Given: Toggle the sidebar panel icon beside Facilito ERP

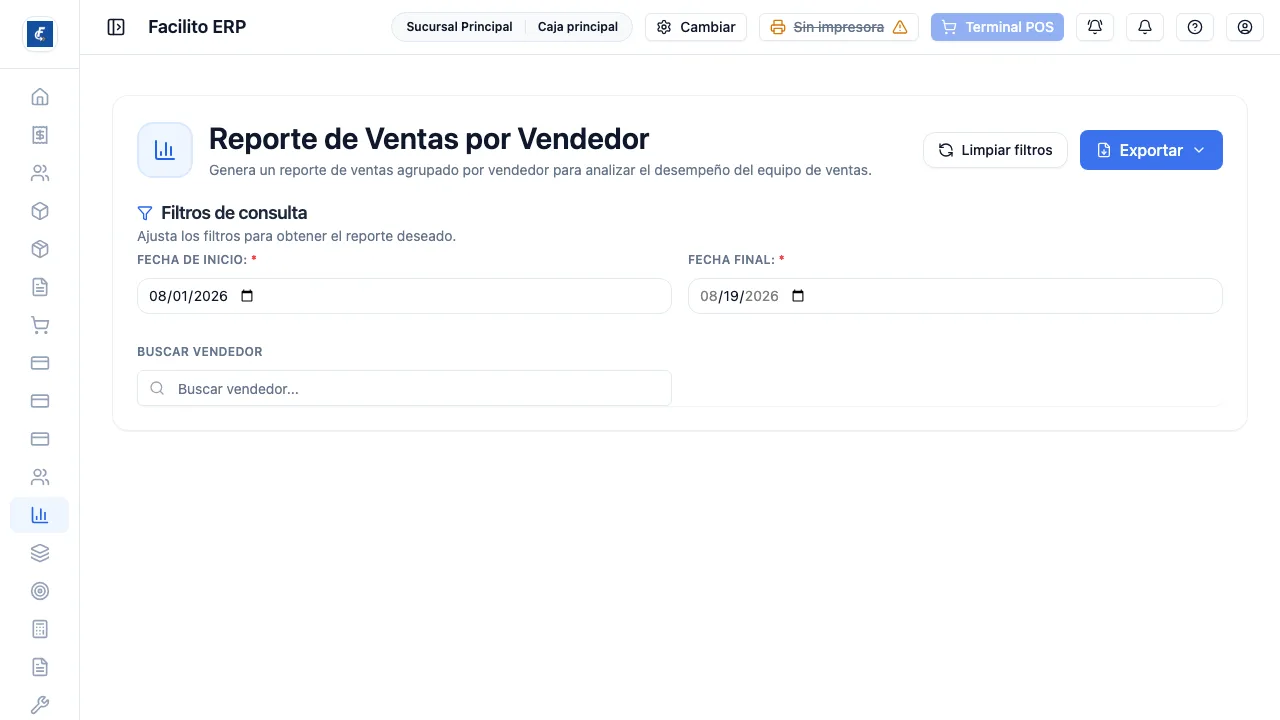Looking at the screenshot, I should [116, 27].
